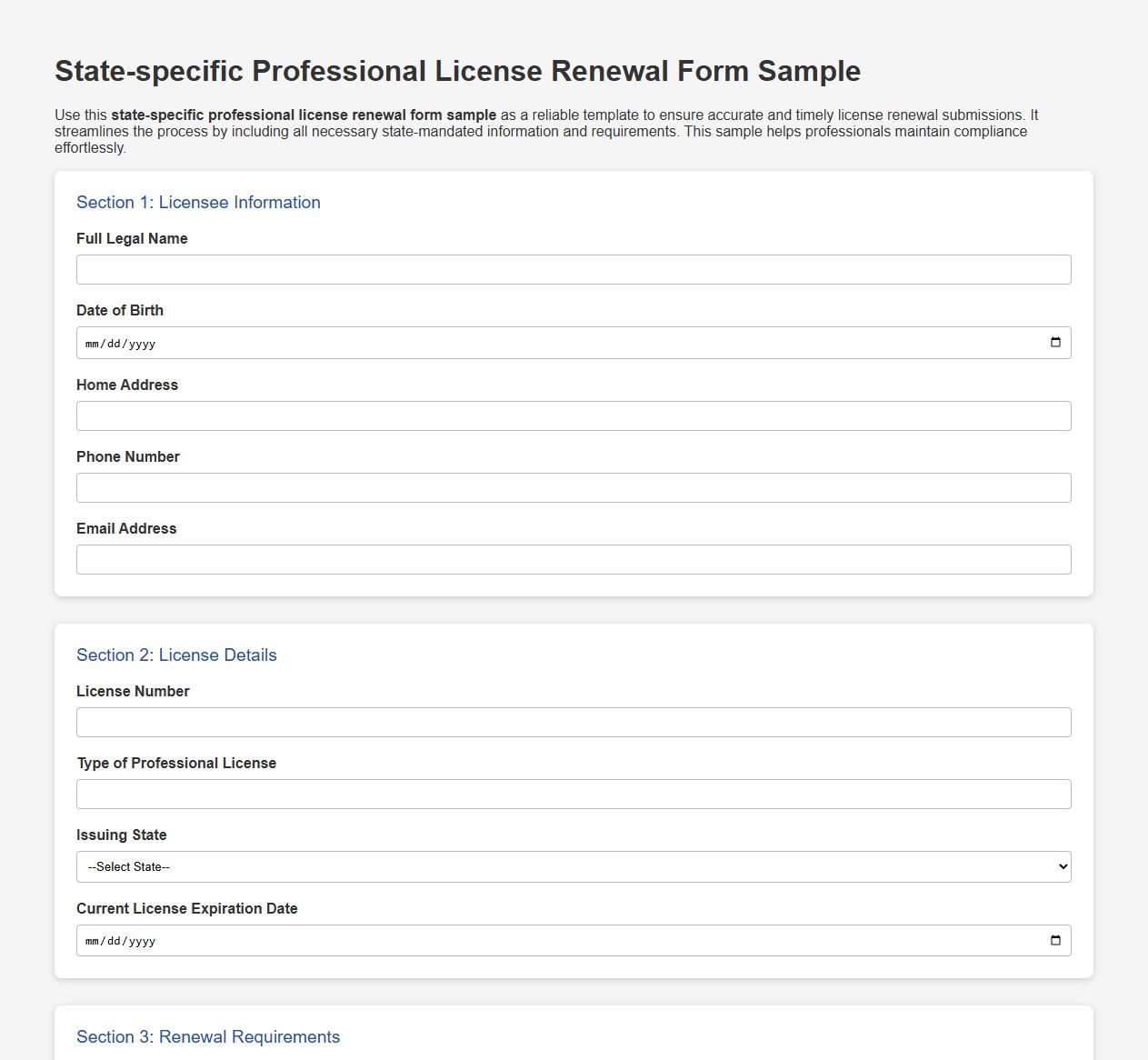
Task: Click the Section 2: License Details heading
Action: pos(176,655)
